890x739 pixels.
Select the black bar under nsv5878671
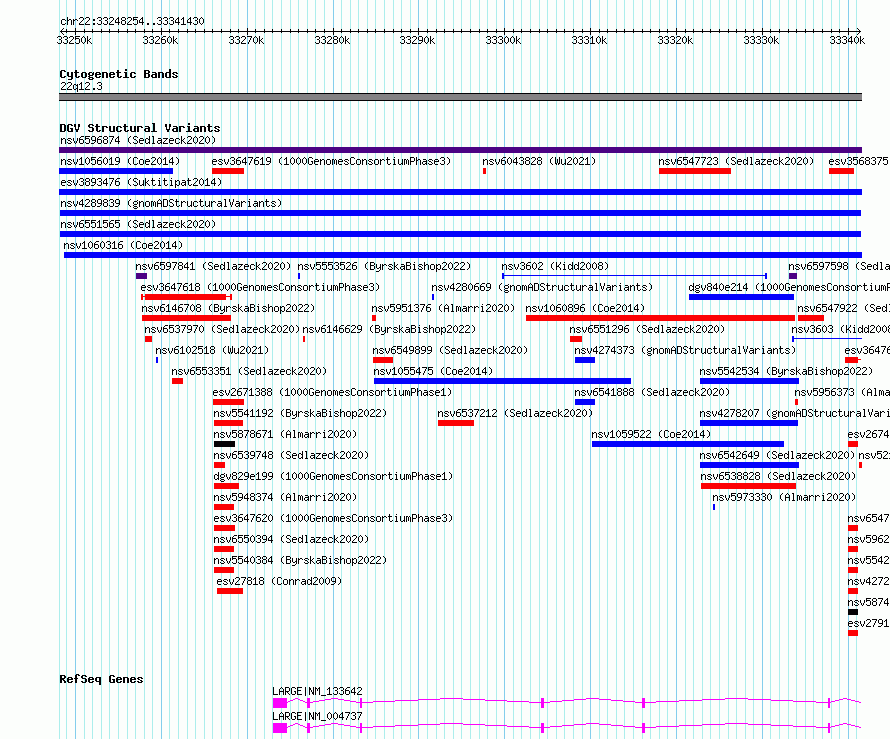tap(224, 444)
